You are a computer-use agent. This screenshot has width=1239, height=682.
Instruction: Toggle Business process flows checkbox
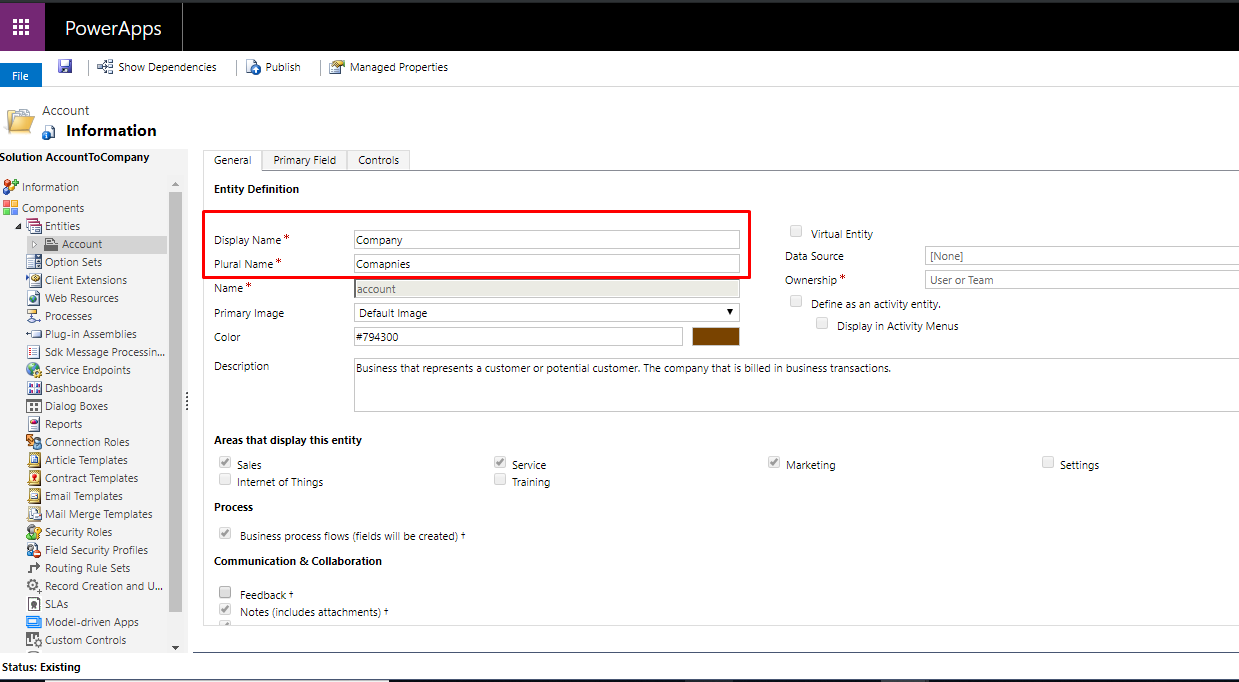click(x=225, y=534)
